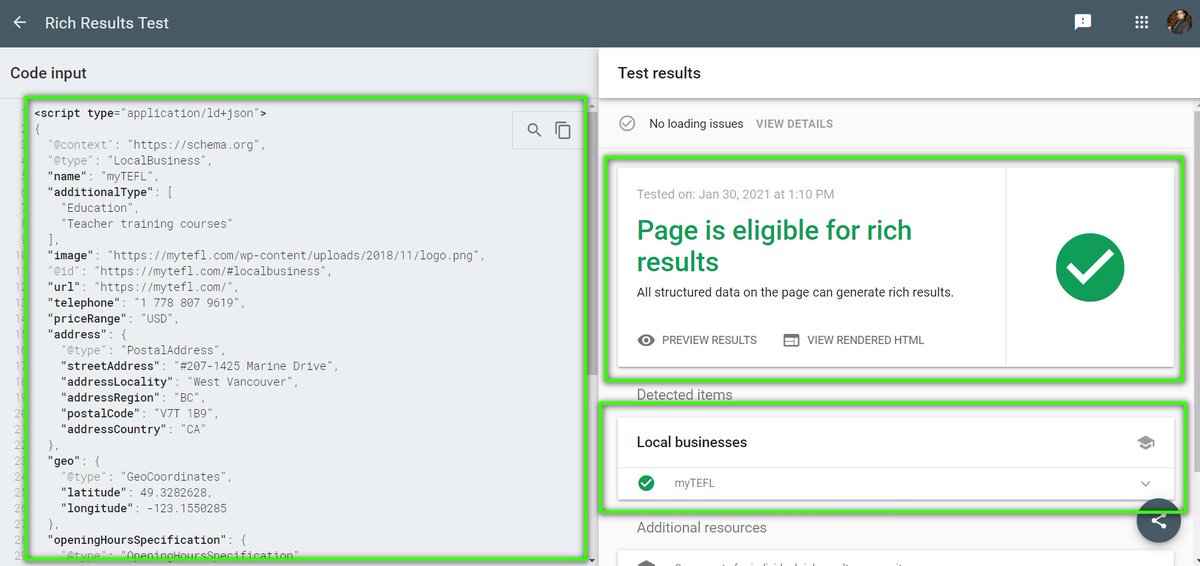Click the graduation cap icon in Local businesses
1200x566 pixels.
click(x=1146, y=442)
